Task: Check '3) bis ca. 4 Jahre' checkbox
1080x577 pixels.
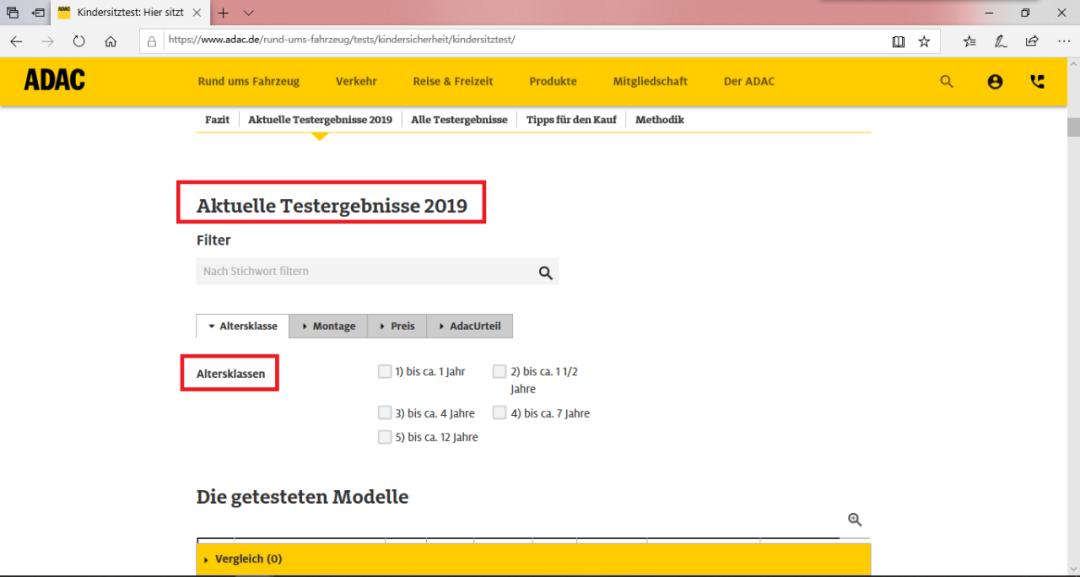Action: (384, 413)
